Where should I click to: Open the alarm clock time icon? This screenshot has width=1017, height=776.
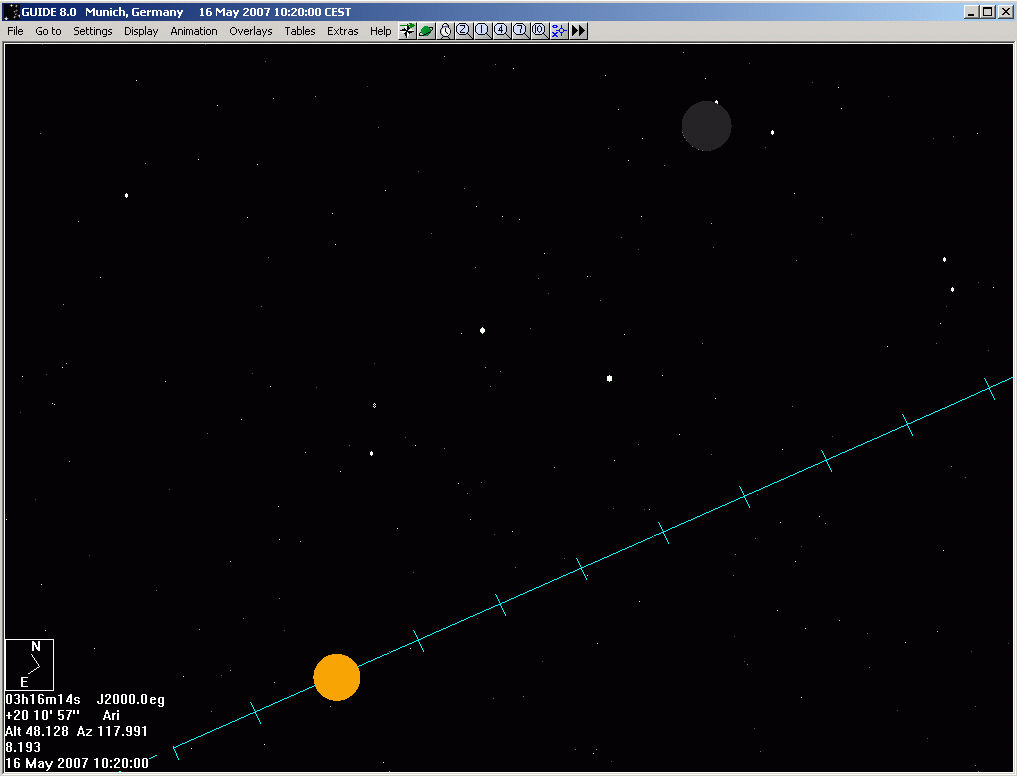(x=445, y=31)
